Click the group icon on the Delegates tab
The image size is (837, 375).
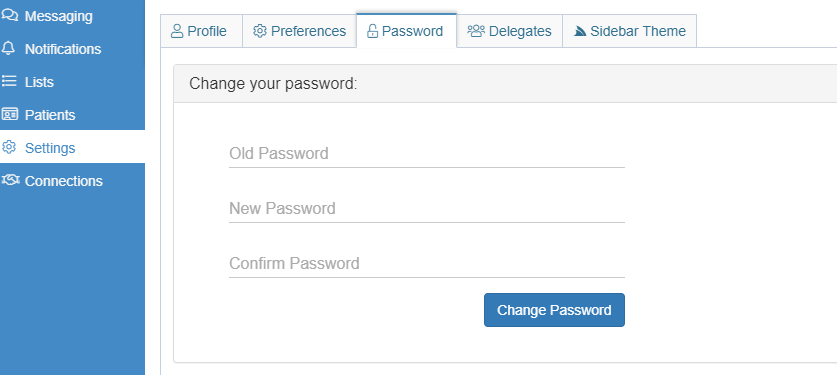[476, 31]
